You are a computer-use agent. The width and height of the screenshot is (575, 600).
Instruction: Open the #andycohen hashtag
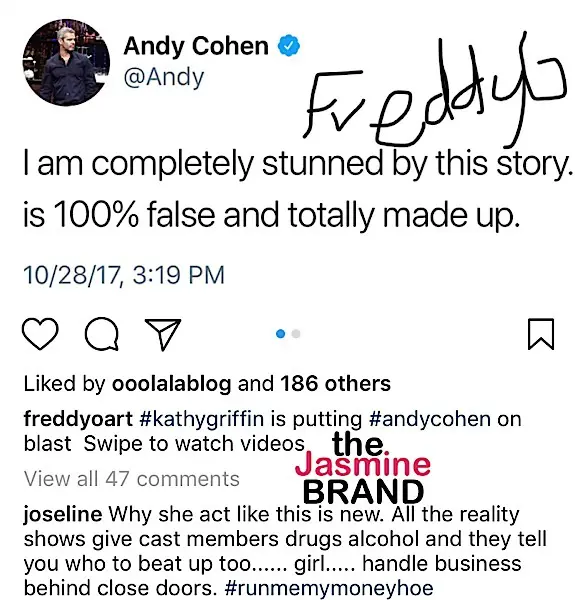(430, 419)
